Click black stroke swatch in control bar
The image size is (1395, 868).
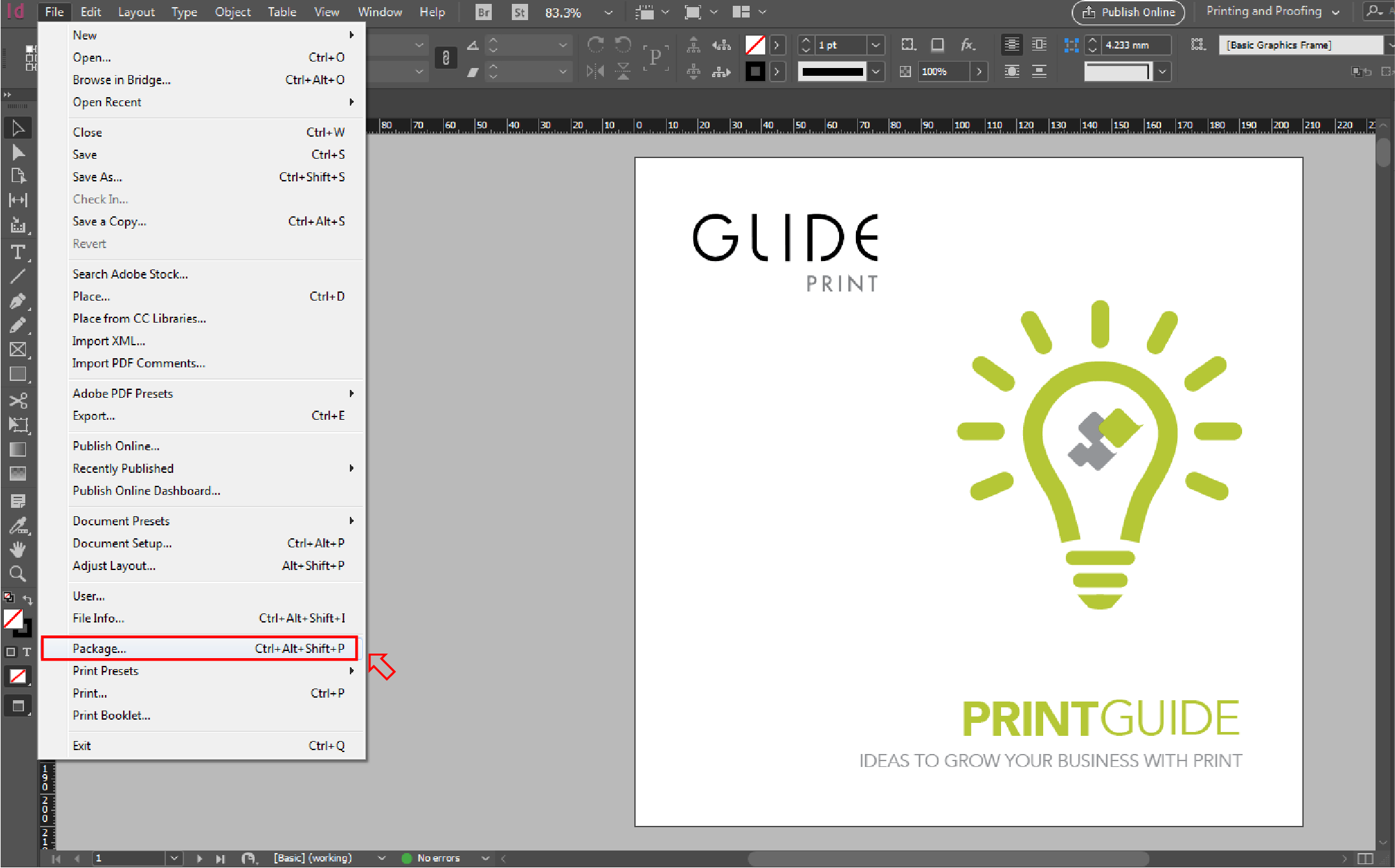755,71
